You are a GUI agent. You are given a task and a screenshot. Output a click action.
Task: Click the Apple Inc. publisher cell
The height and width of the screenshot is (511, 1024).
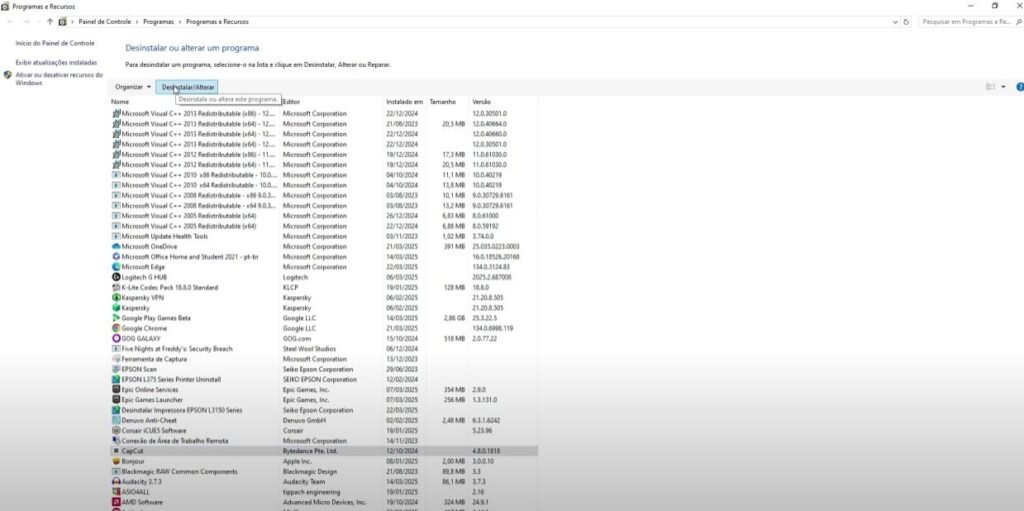click(297, 461)
